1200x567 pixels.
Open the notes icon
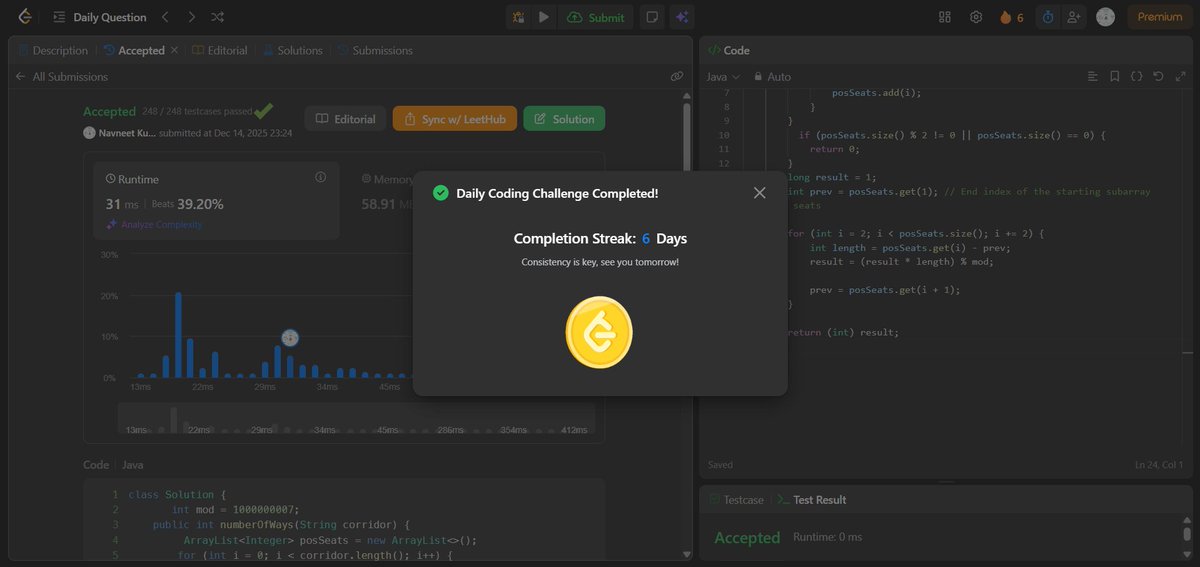[652, 17]
